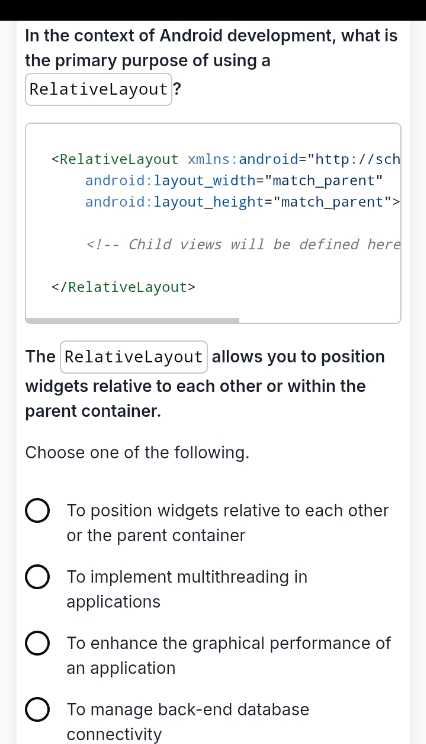Viewport: 426px width, 744px height.
Task: Click the android:layout_height line in the code
Action: [242, 202]
